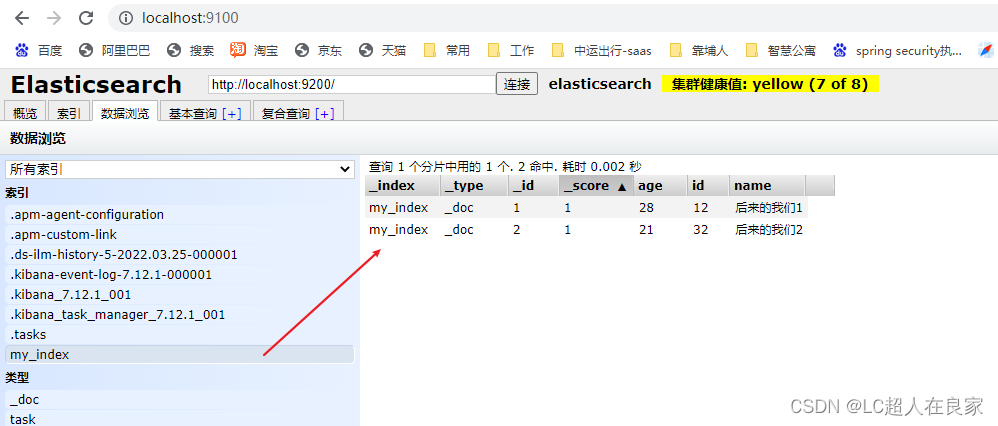998x426 pixels.
Task: Open the 中运出行-saas bookmark folder
Action: 601,50
